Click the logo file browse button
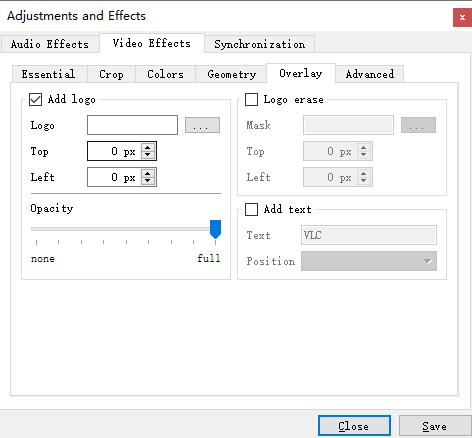The height and width of the screenshot is (438, 472). [202, 125]
